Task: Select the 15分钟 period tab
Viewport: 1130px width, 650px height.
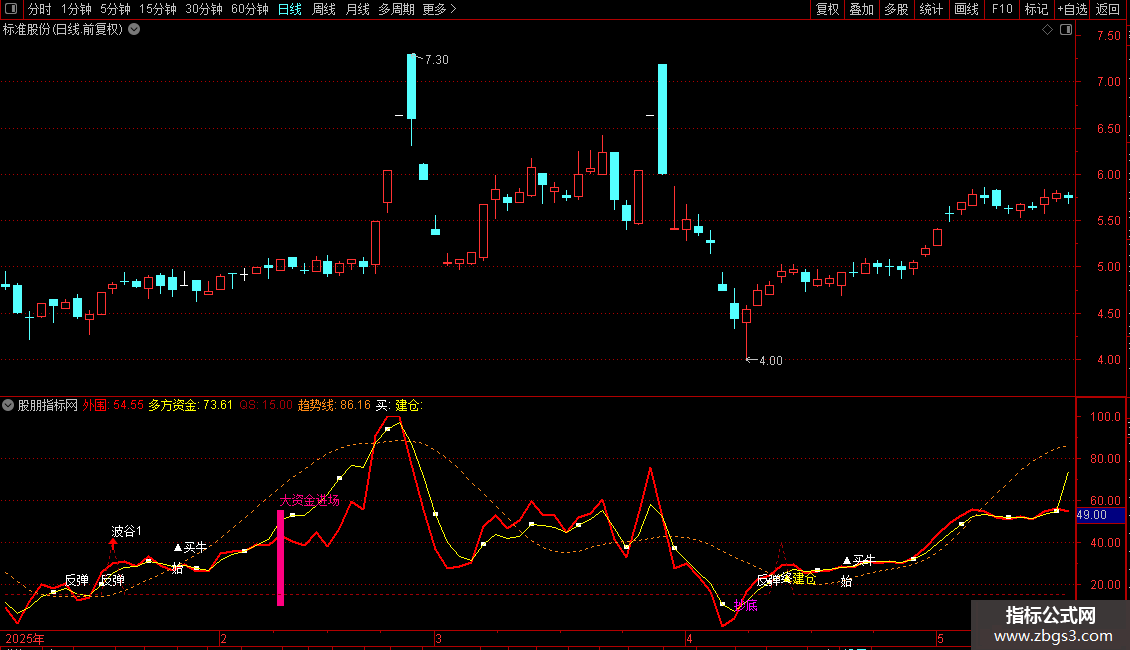Action: (158, 9)
